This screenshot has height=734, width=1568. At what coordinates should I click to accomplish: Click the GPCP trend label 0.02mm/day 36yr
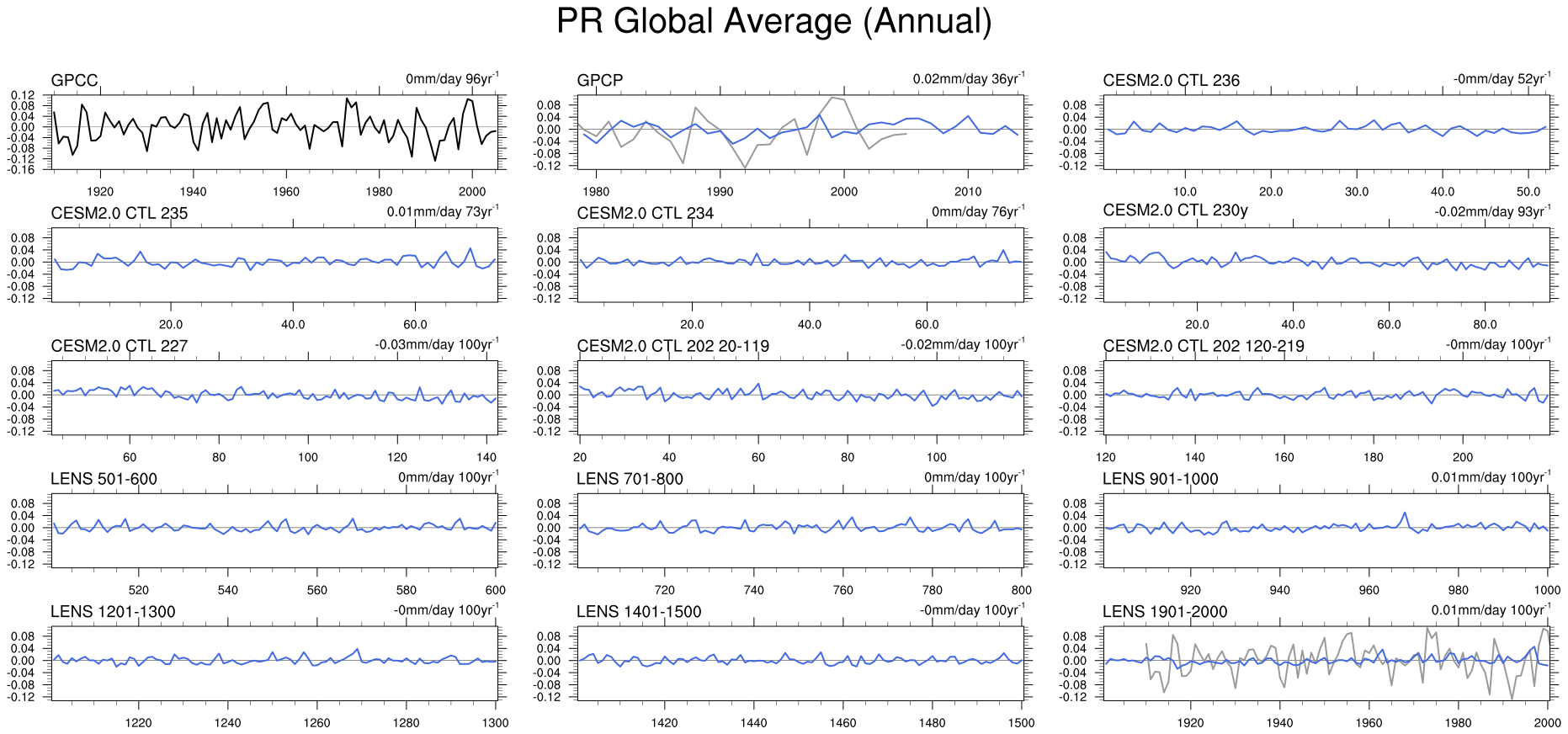[x=968, y=79]
